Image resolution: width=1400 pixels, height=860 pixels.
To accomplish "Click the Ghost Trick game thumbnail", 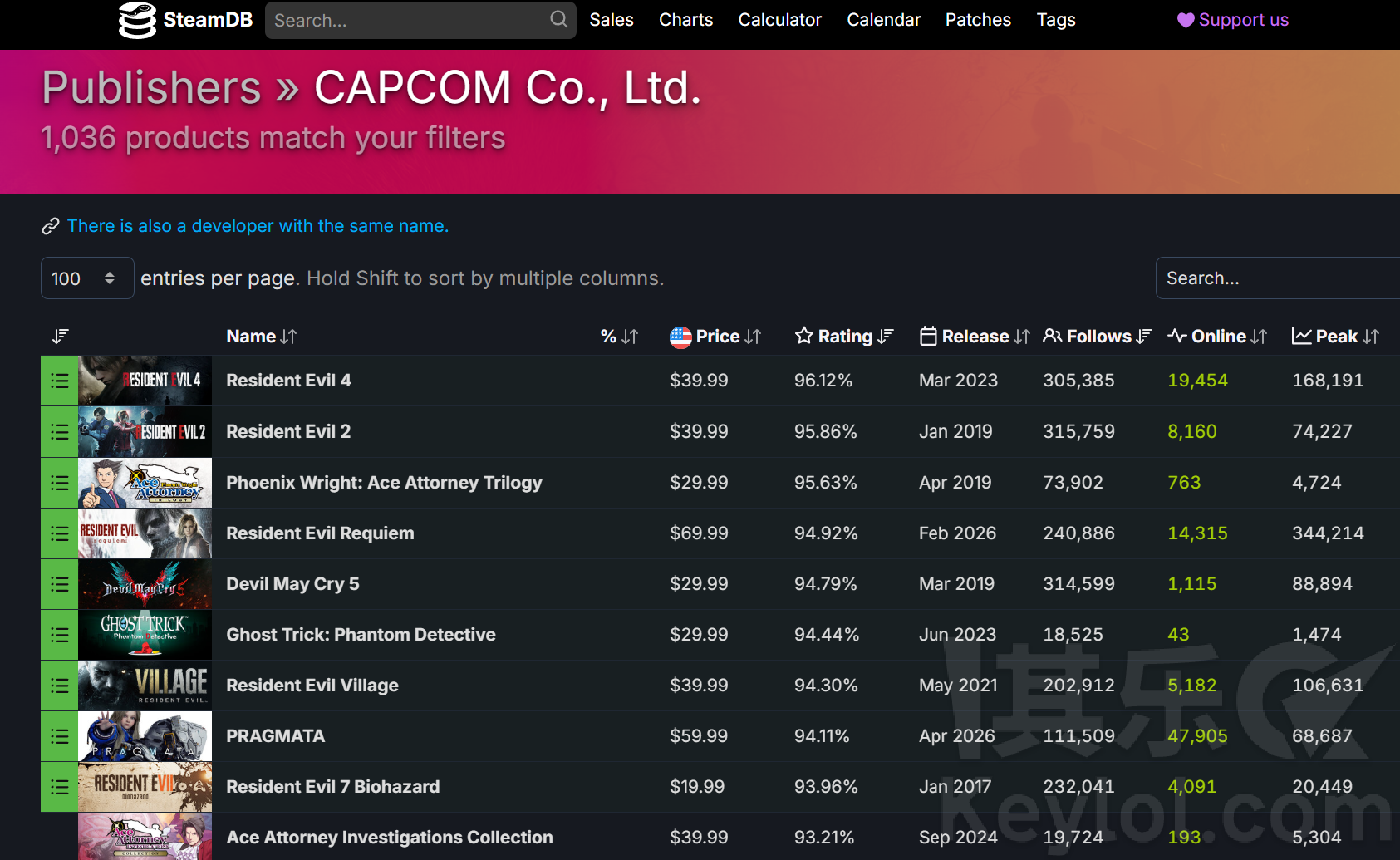I will pos(145,635).
